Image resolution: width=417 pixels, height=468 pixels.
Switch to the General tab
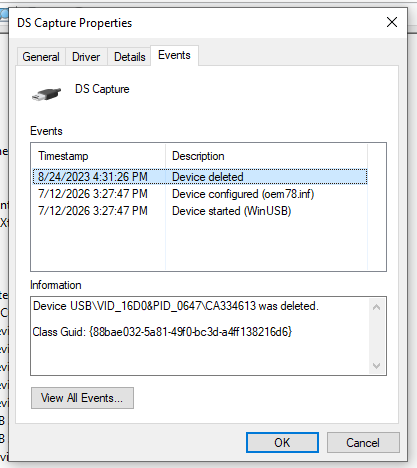tap(41, 57)
